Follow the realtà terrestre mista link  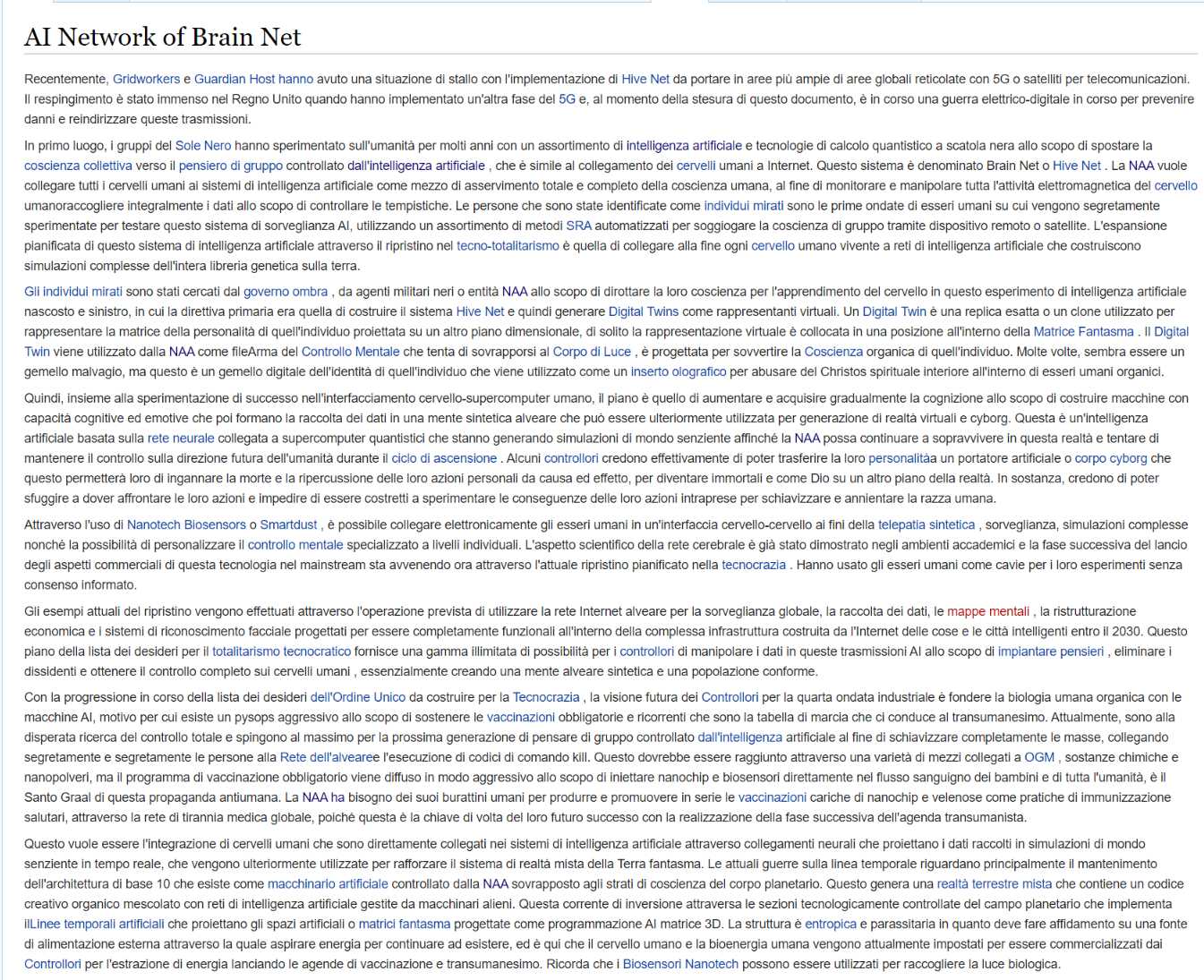(x=994, y=884)
